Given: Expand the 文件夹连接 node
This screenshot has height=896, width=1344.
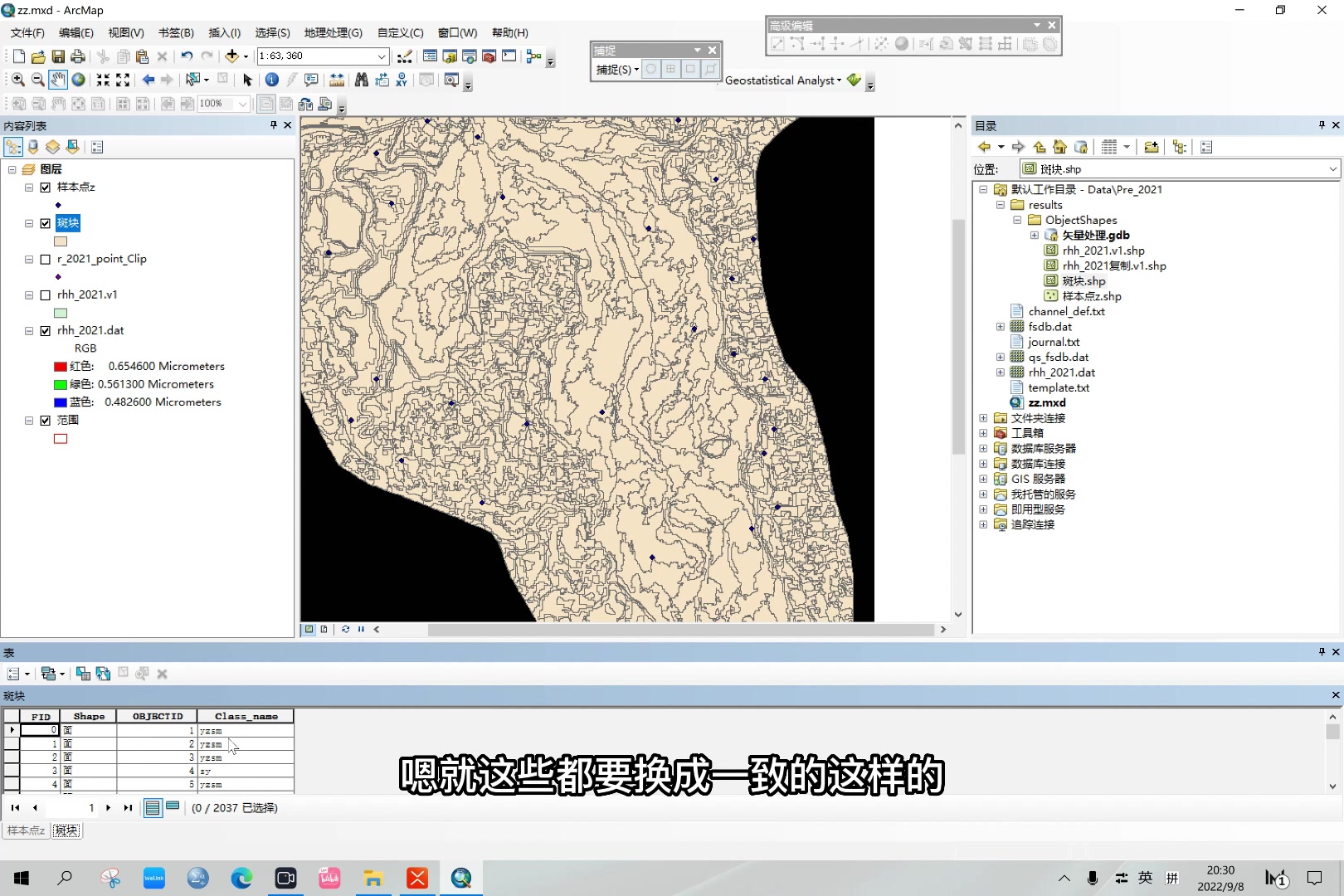Looking at the screenshot, I should [x=983, y=418].
